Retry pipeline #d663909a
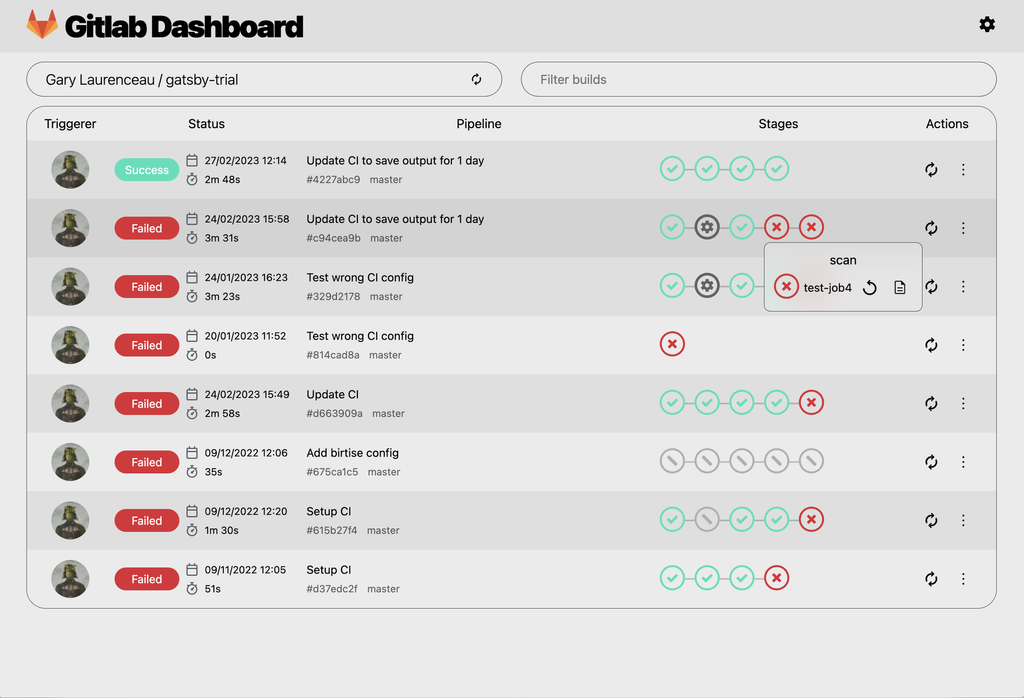 [x=931, y=404]
